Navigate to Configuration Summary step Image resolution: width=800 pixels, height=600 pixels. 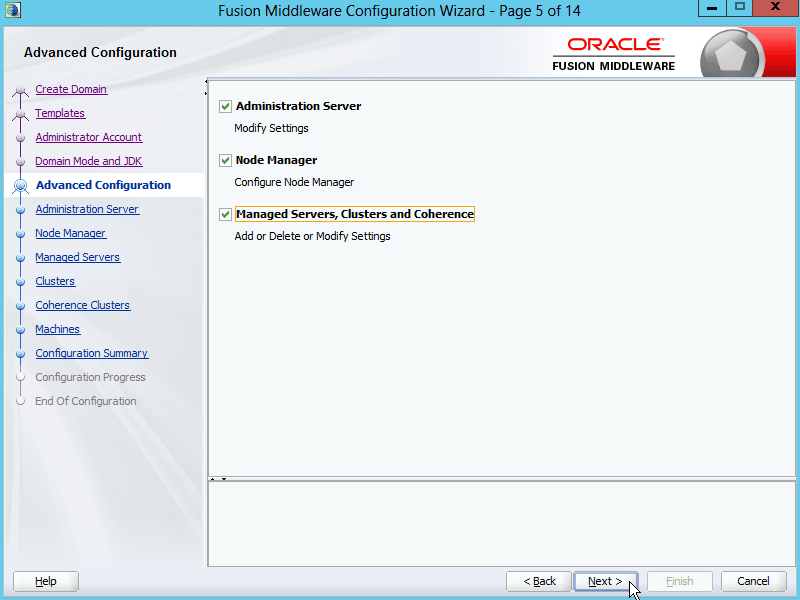point(91,353)
